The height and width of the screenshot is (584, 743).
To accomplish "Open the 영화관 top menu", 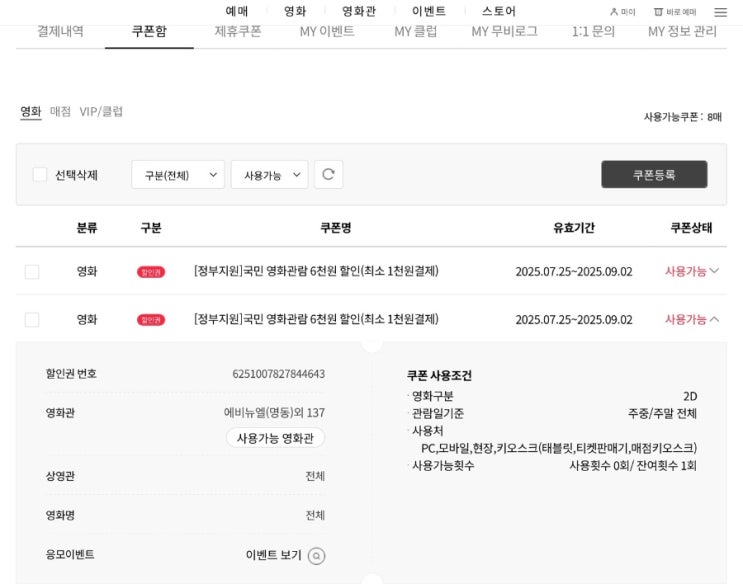I will click(359, 11).
